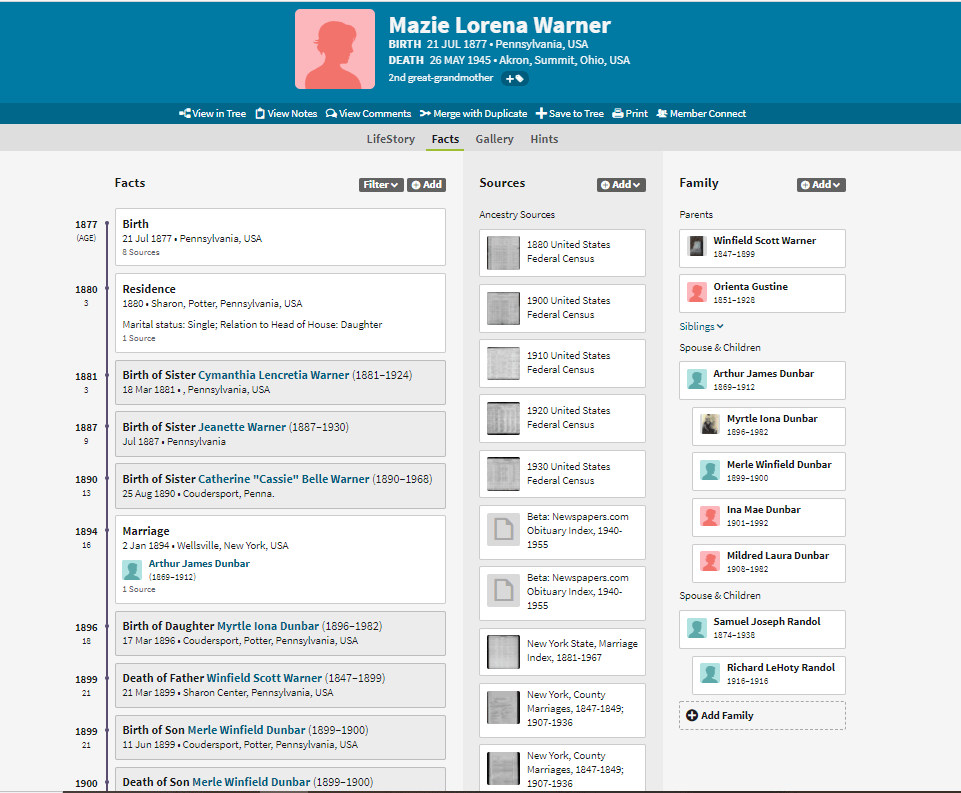Click the Save to Tree plus icon
Viewport: 961px width, 793px height.
pyautogui.click(x=541, y=114)
